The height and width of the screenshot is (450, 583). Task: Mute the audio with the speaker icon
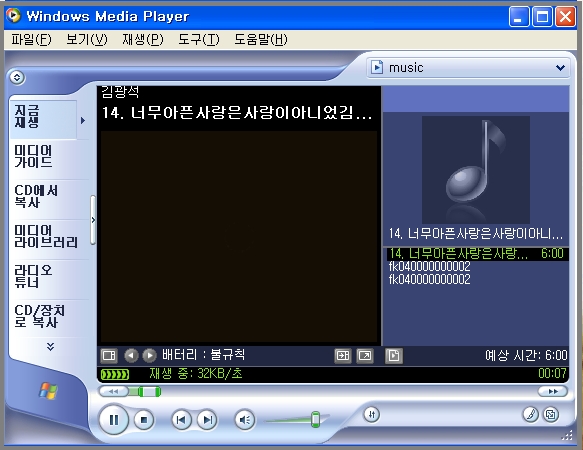coord(245,420)
